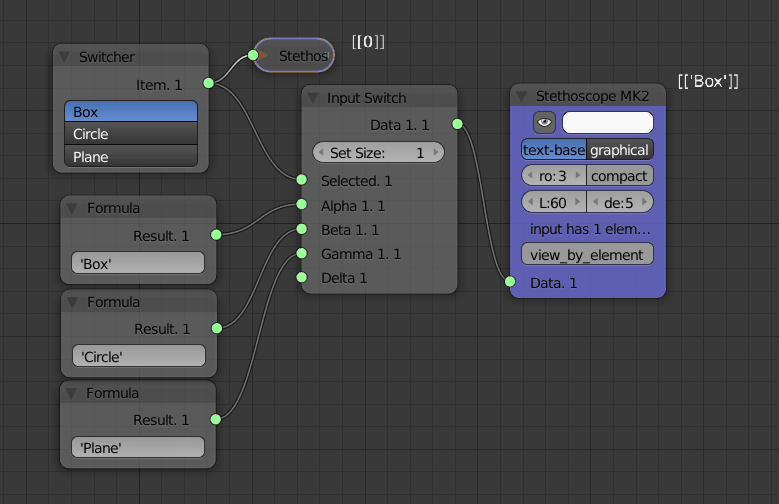
Task: Click the Alpha 1 input socket
Action: (x=302, y=204)
